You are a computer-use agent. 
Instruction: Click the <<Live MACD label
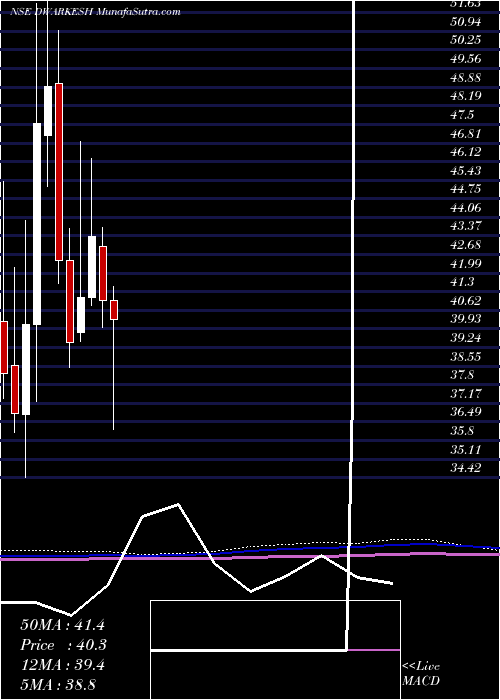pyautogui.click(x=421, y=674)
